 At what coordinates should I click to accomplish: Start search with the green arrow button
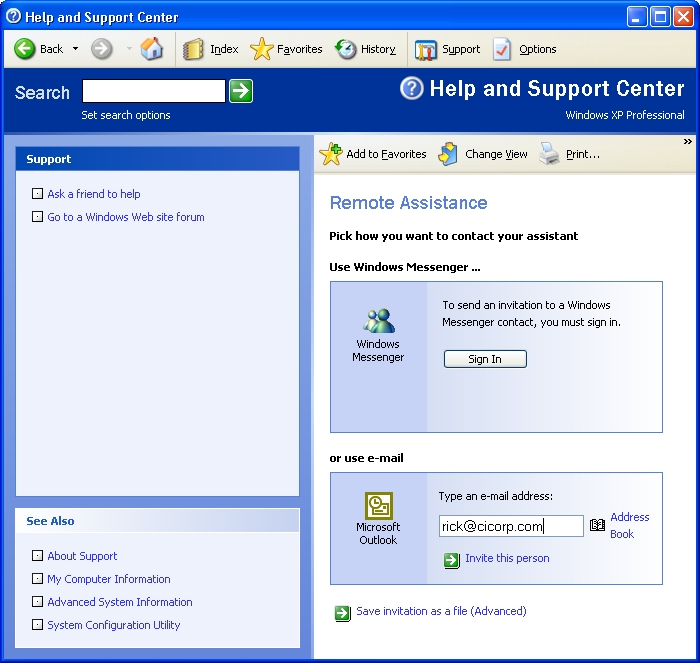[241, 91]
